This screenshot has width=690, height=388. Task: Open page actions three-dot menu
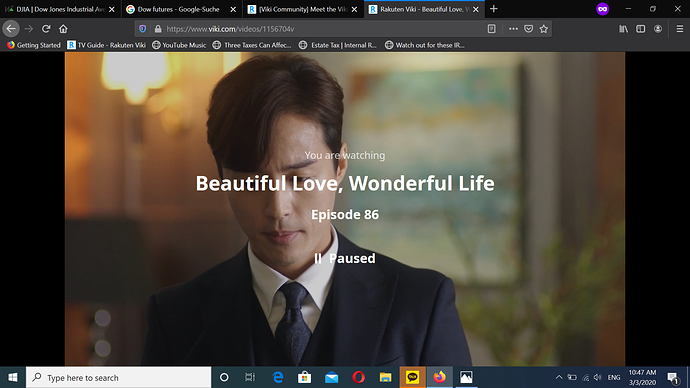pyautogui.click(x=513, y=29)
